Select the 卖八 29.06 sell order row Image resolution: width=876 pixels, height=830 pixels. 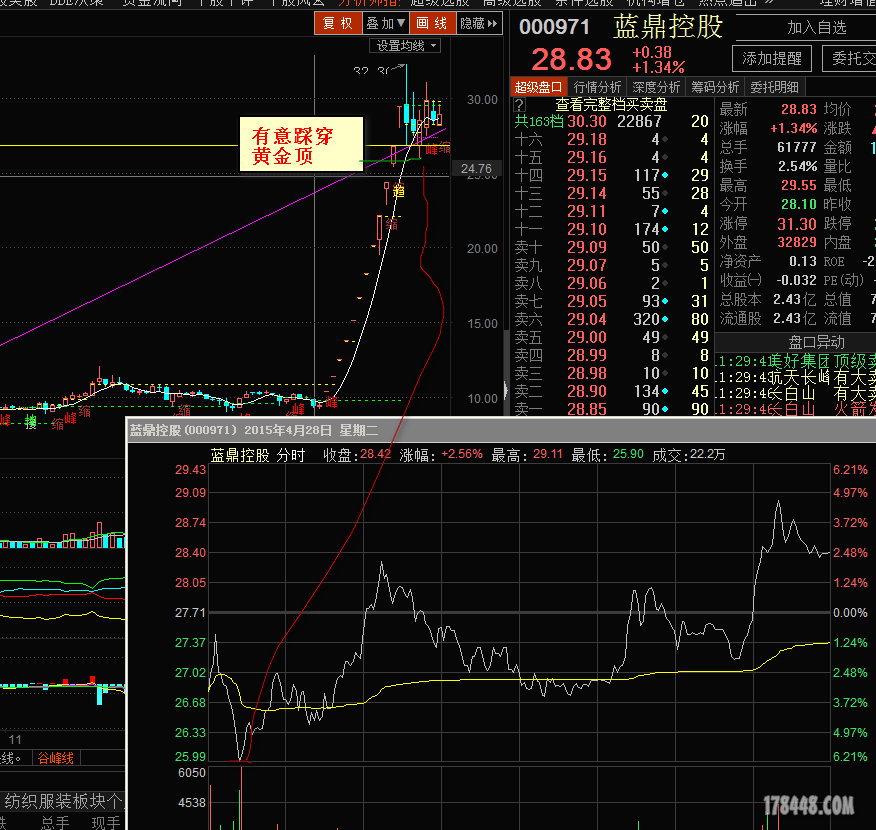click(612, 283)
